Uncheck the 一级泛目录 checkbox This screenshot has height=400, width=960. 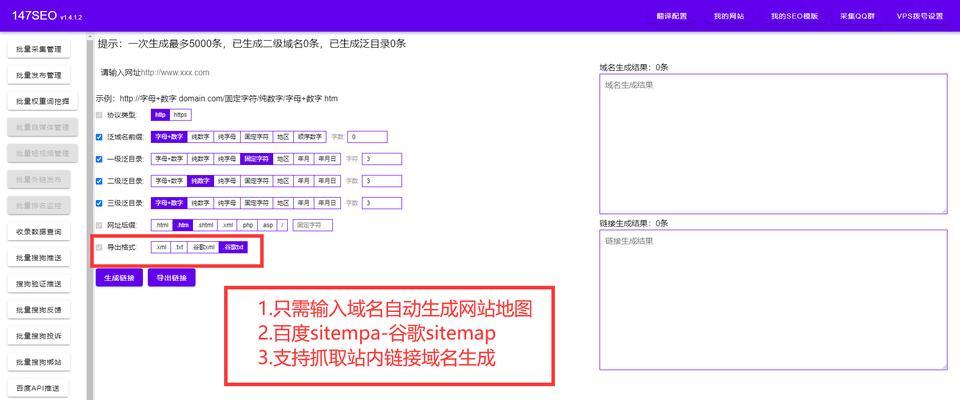tap(99, 159)
